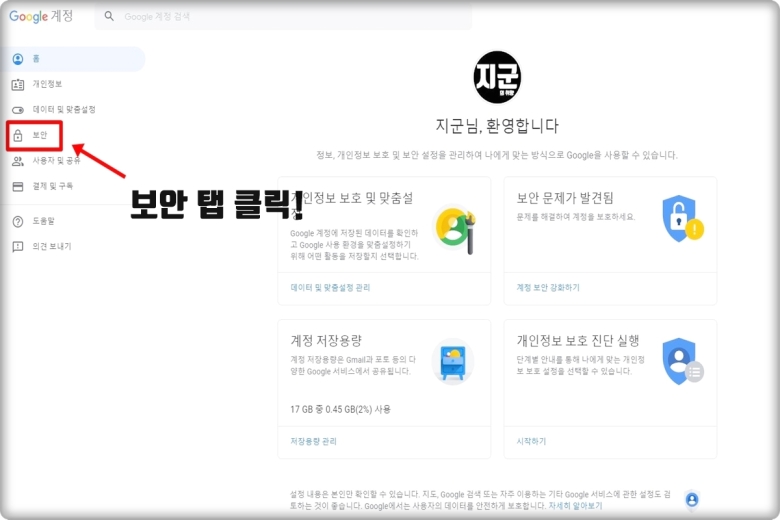Click 시작하기 for privacy checkup
The image size is (780, 520).
[x=531, y=441]
